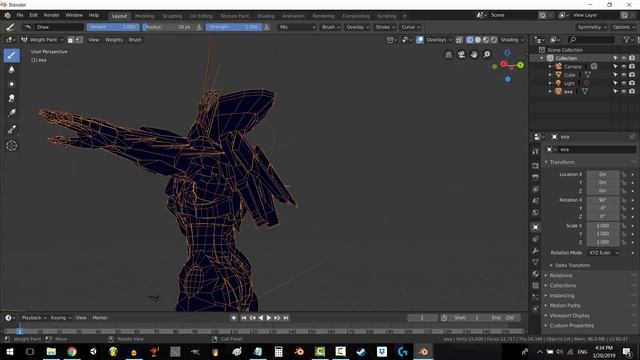Select the Smear weight paint tool
The width and height of the screenshot is (640, 360).
pos(11,98)
